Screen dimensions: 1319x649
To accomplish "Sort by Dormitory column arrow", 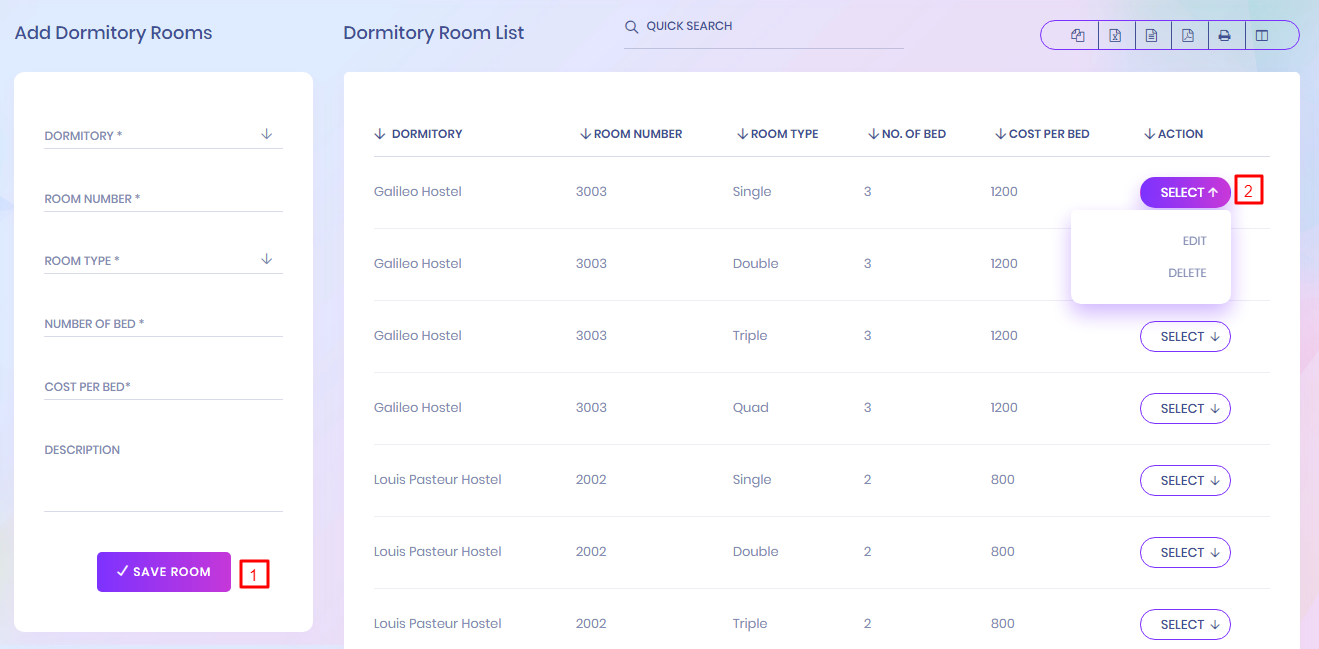I will [x=380, y=134].
